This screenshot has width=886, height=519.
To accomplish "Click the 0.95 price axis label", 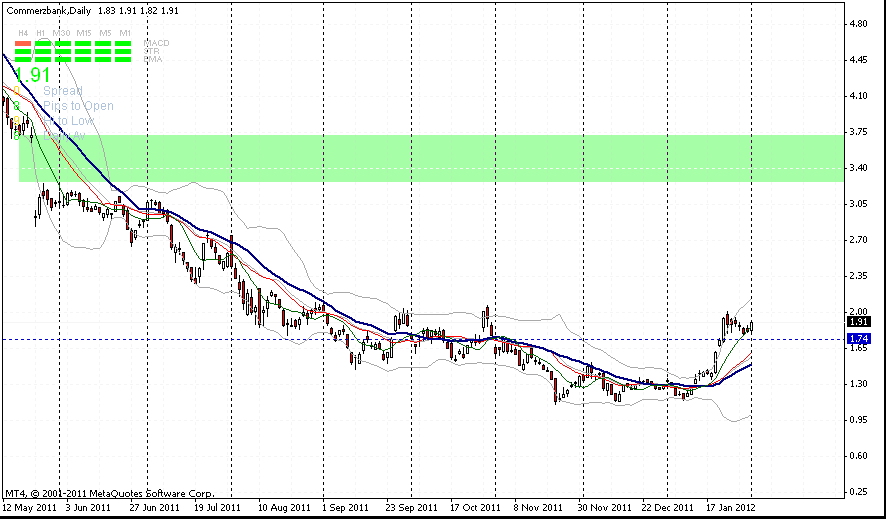I will [858, 420].
